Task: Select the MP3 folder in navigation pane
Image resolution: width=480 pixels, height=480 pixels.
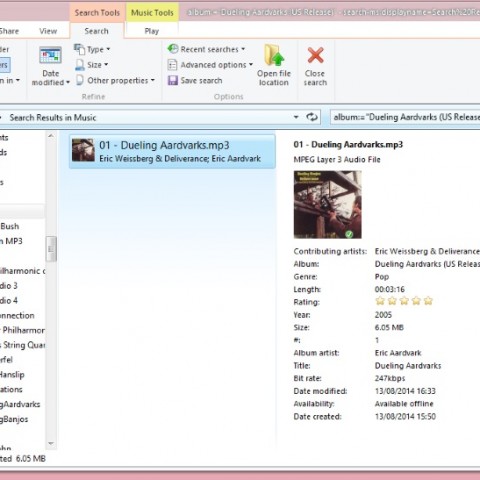Action: (12, 241)
